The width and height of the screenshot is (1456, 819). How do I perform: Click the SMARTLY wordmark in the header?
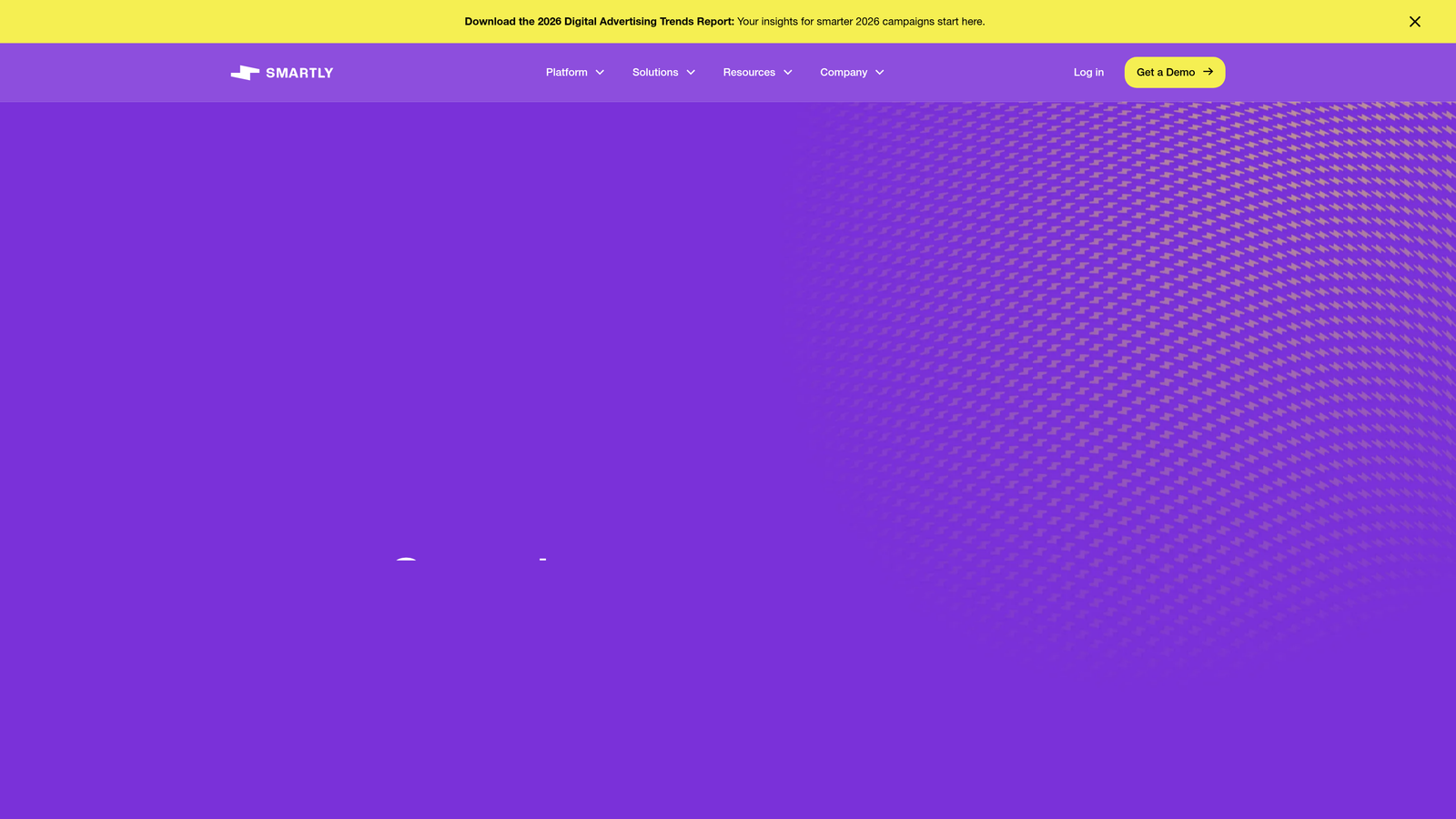(x=299, y=72)
